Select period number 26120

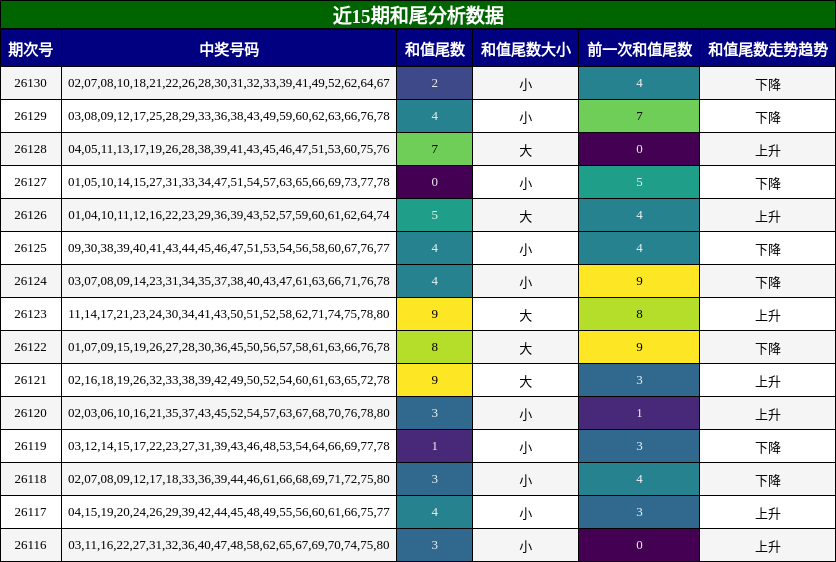[x=31, y=413]
